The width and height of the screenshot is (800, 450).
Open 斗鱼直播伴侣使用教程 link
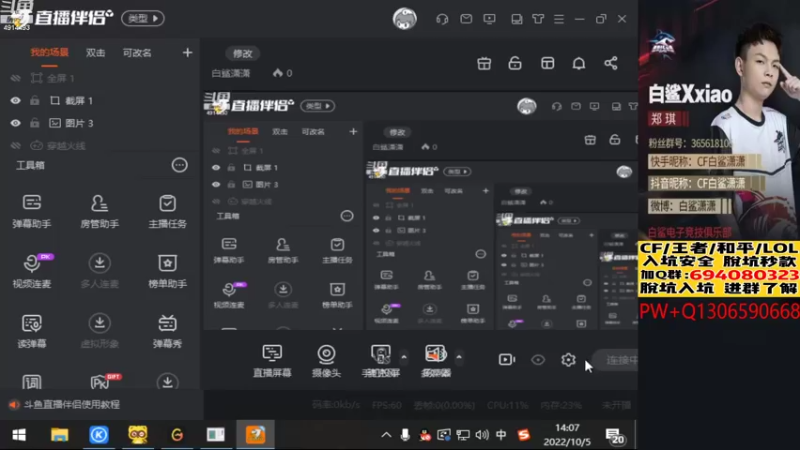72,404
